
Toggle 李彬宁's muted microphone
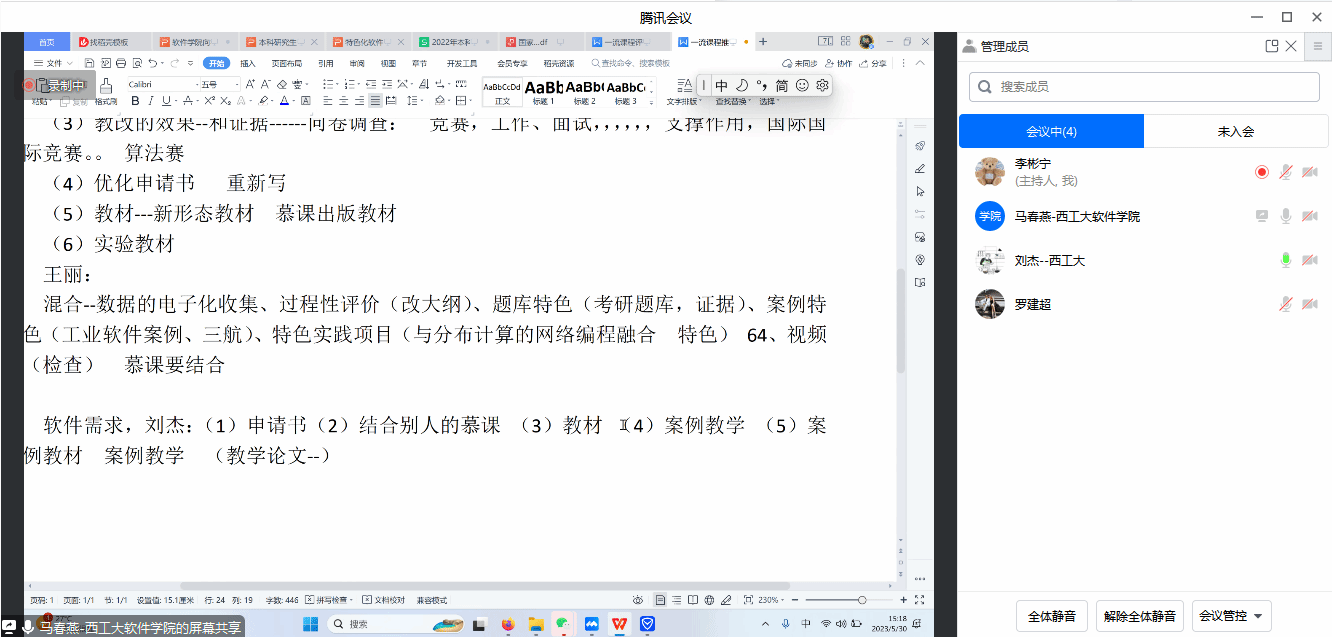coord(1286,172)
